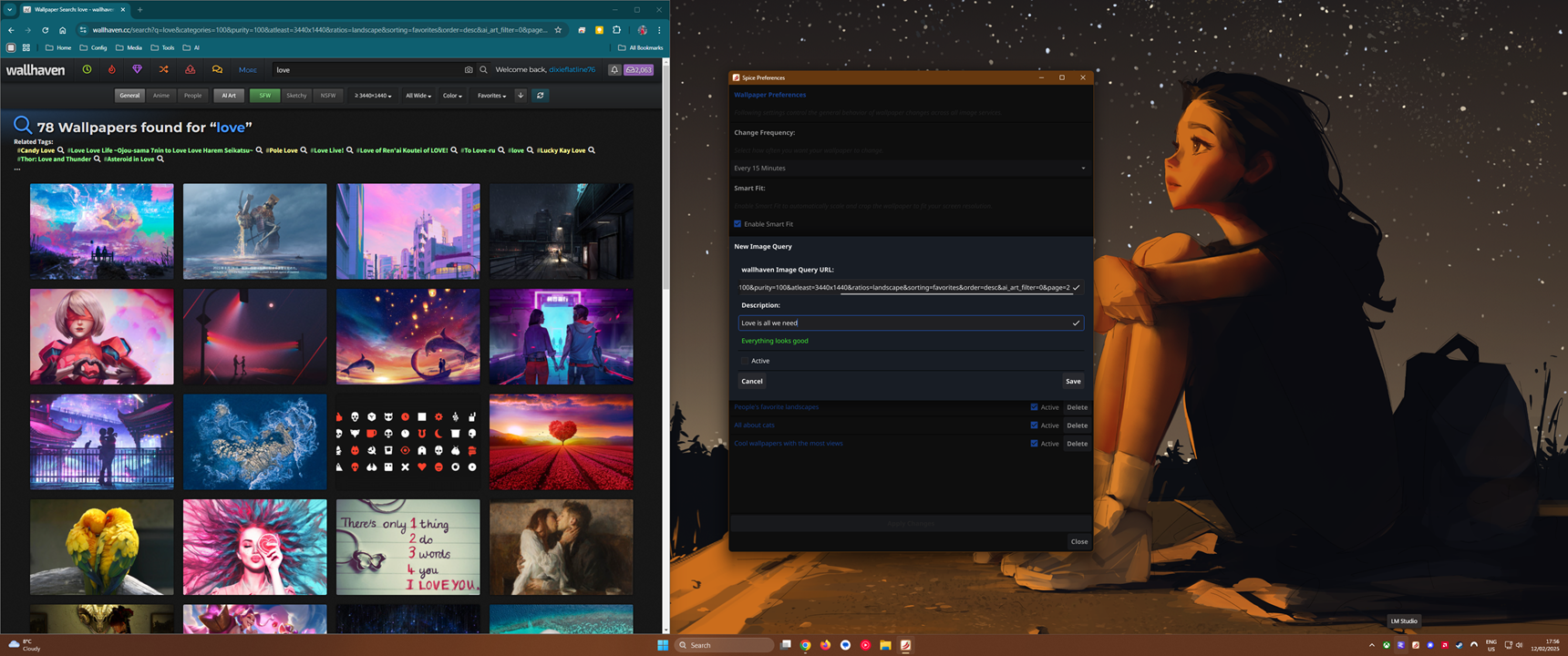
Task: Open the Spice app on the taskbar
Action: [905, 645]
